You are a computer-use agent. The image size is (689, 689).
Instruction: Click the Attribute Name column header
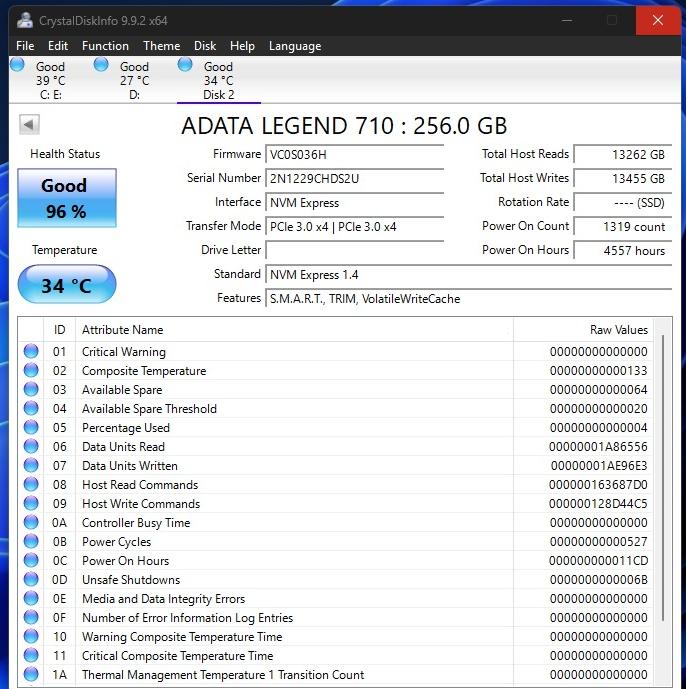tap(294, 330)
